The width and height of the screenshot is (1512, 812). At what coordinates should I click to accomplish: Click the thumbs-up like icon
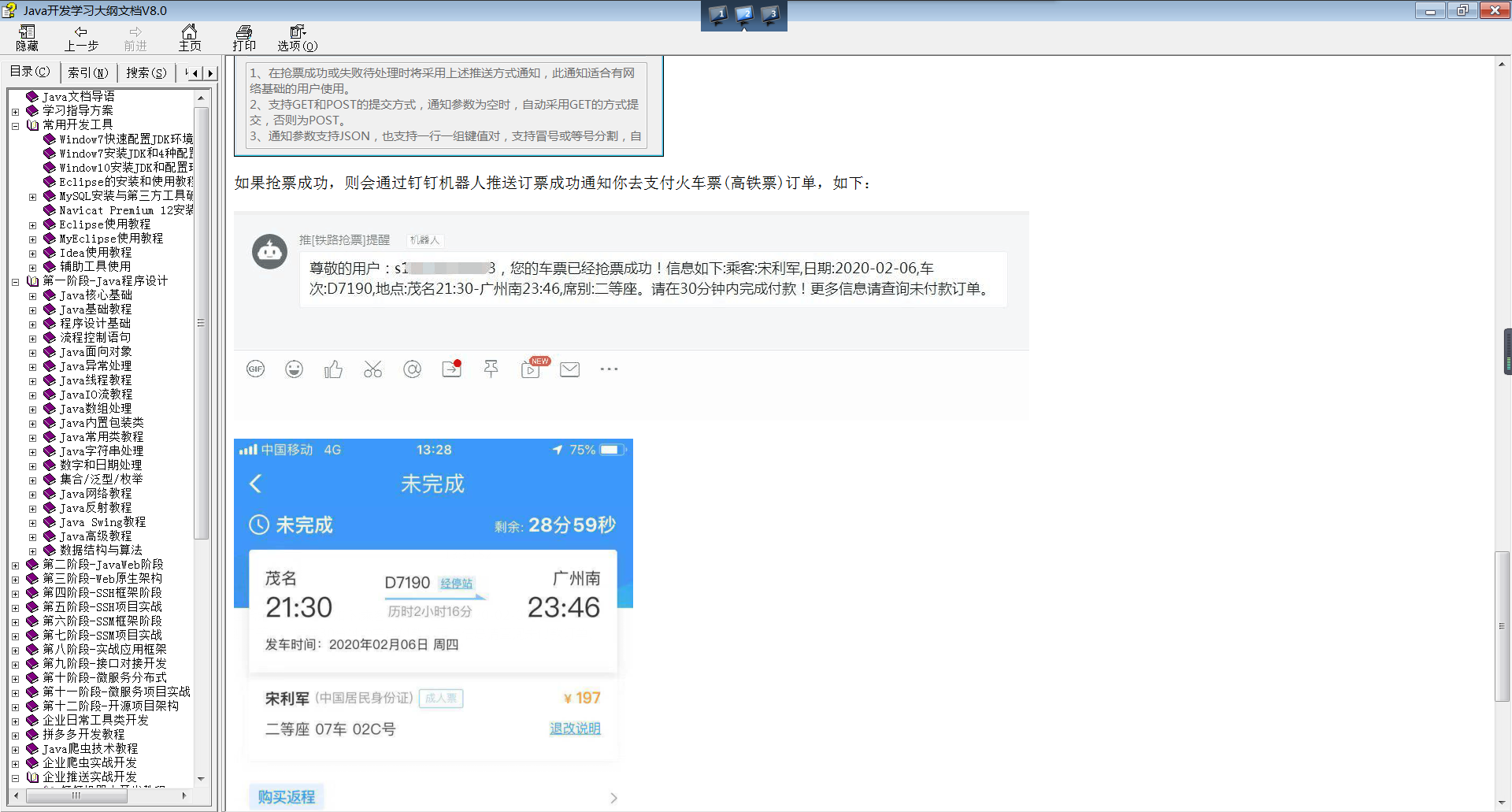coord(333,369)
